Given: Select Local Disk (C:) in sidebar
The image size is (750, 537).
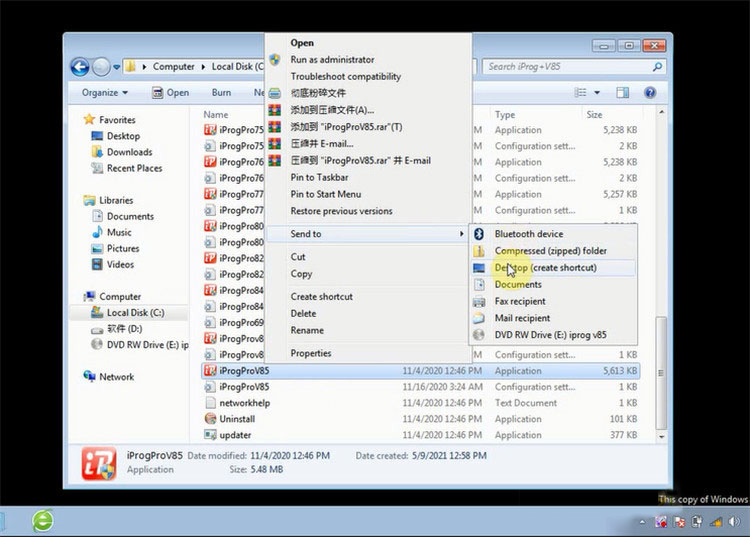Looking at the screenshot, I should [x=128, y=313].
